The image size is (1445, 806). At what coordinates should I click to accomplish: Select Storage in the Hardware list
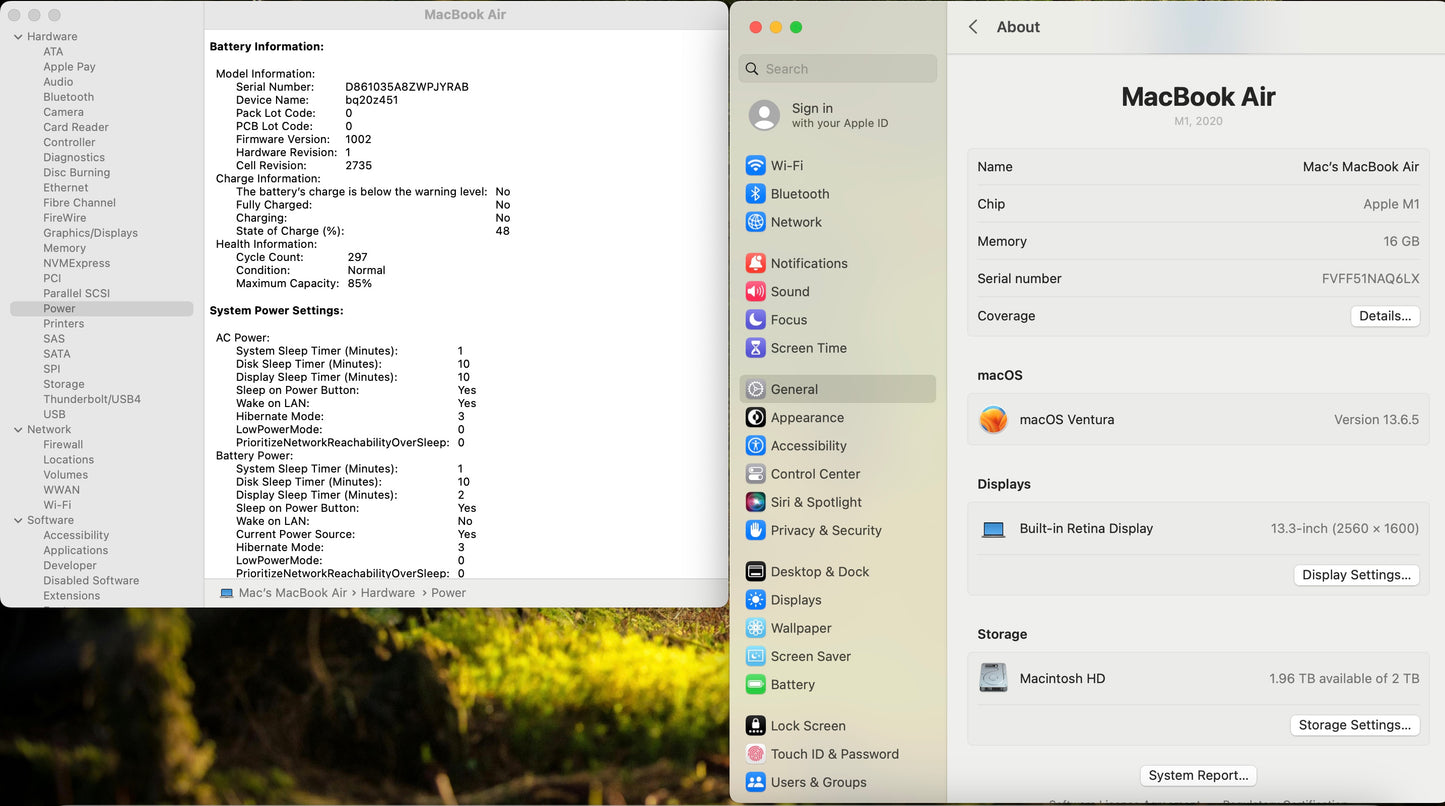tap(64, 384)
